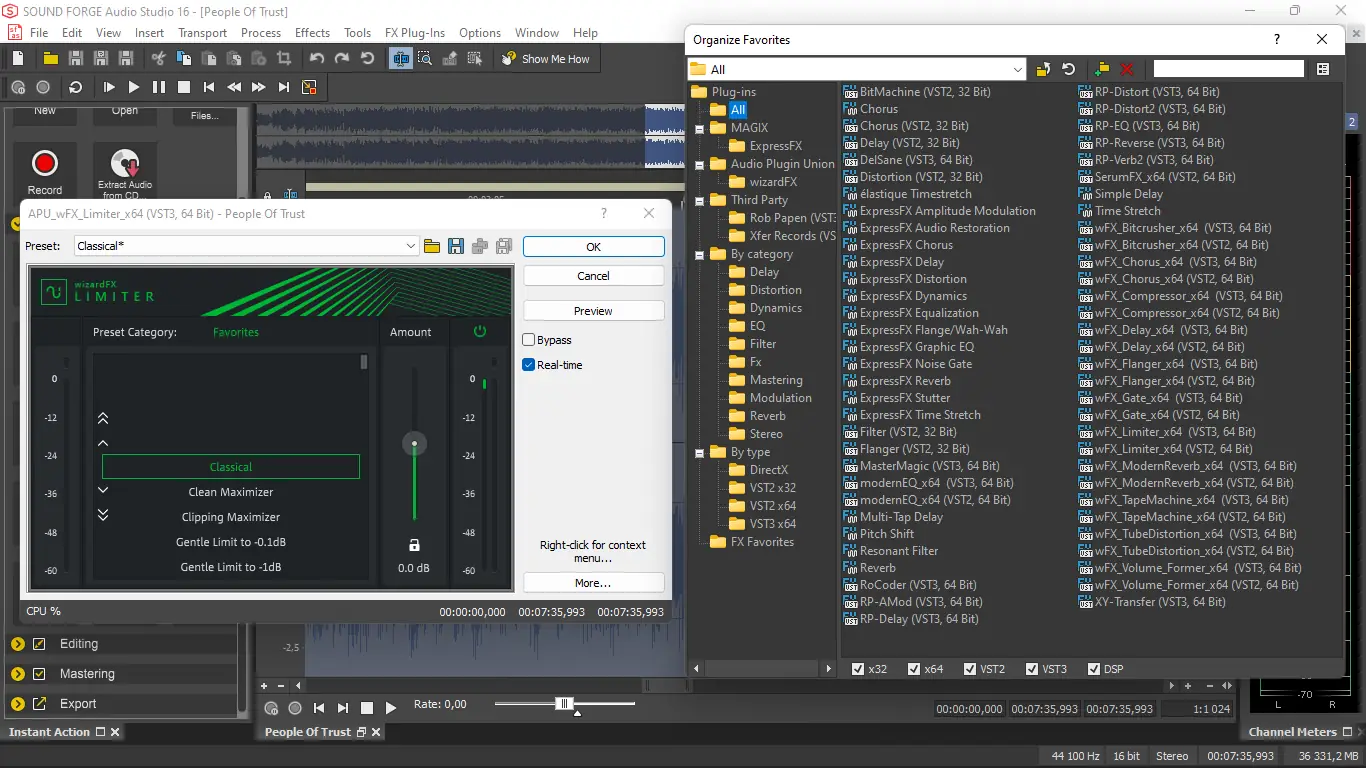Collapse the Third Party folder tree
The height and width of the screenshot is (768, 1366).
[698, 199]
